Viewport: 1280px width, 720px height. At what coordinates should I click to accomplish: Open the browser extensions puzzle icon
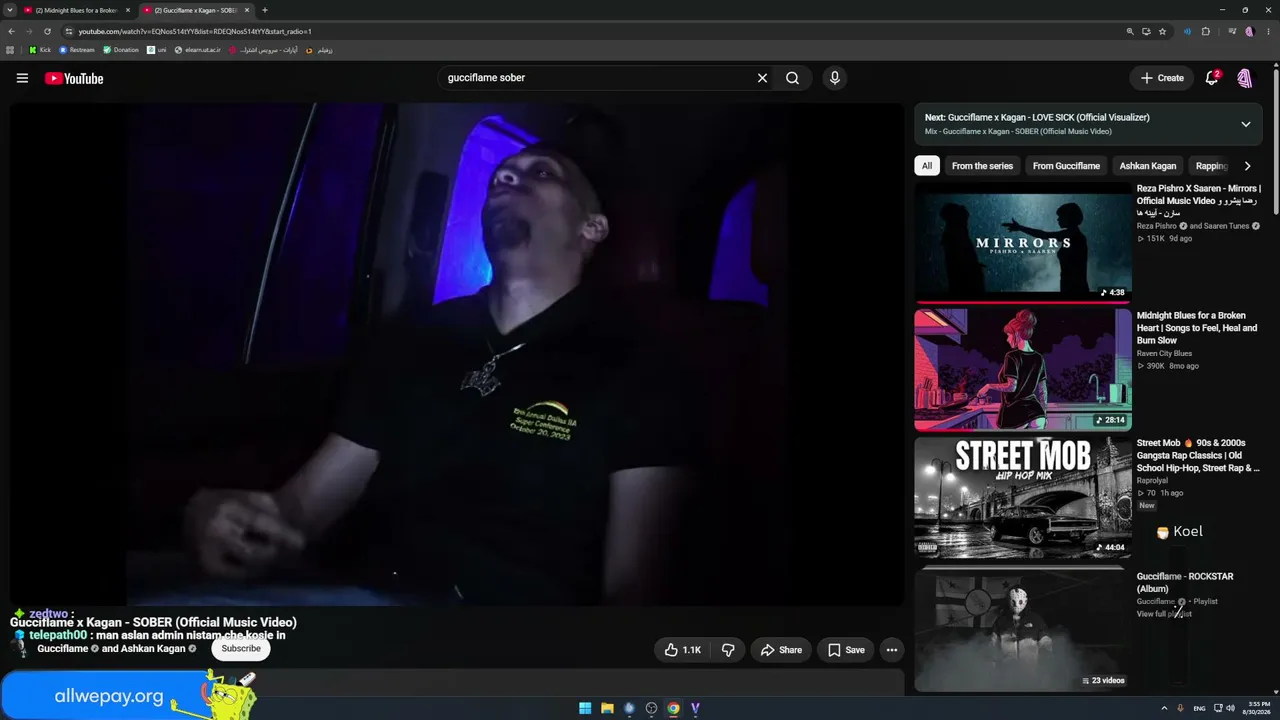(1206, 31)
